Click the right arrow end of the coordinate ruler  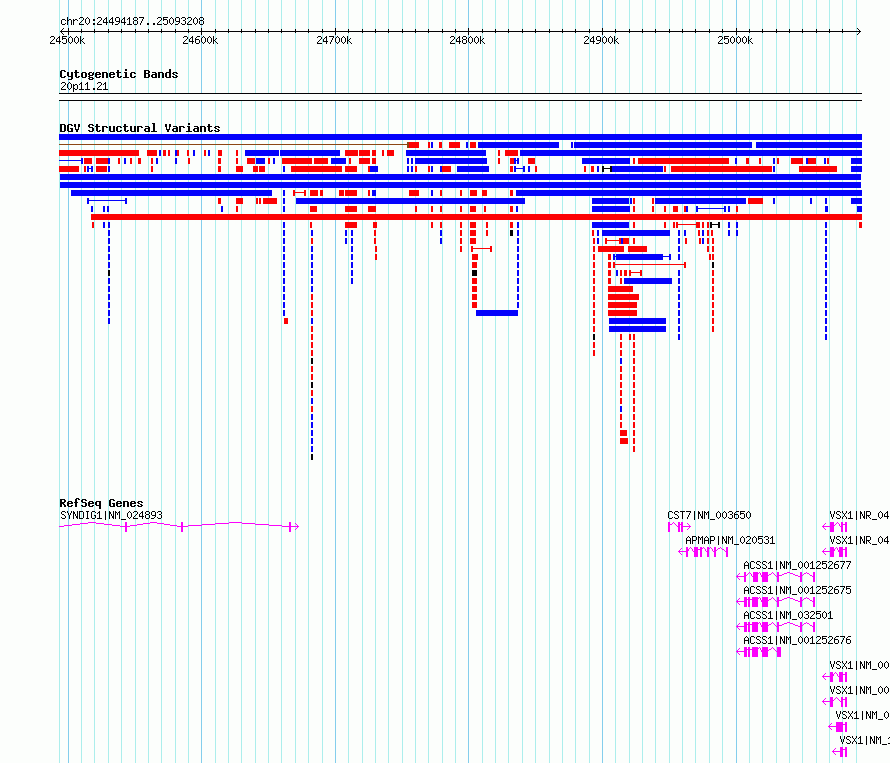(859, 32)
